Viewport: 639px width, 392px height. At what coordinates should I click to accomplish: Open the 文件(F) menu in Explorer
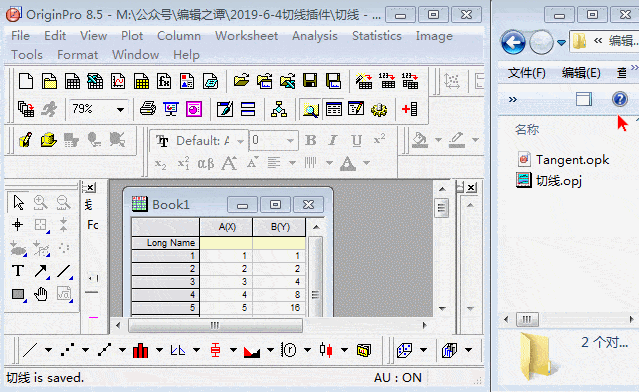(527, 73)
